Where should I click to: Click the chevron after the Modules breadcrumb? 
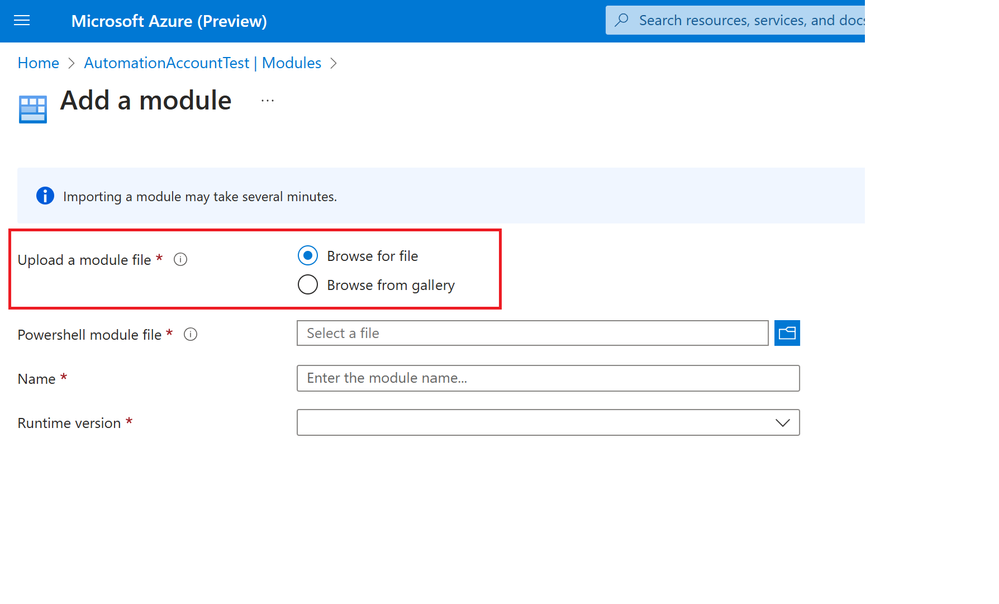coord(333,64)
